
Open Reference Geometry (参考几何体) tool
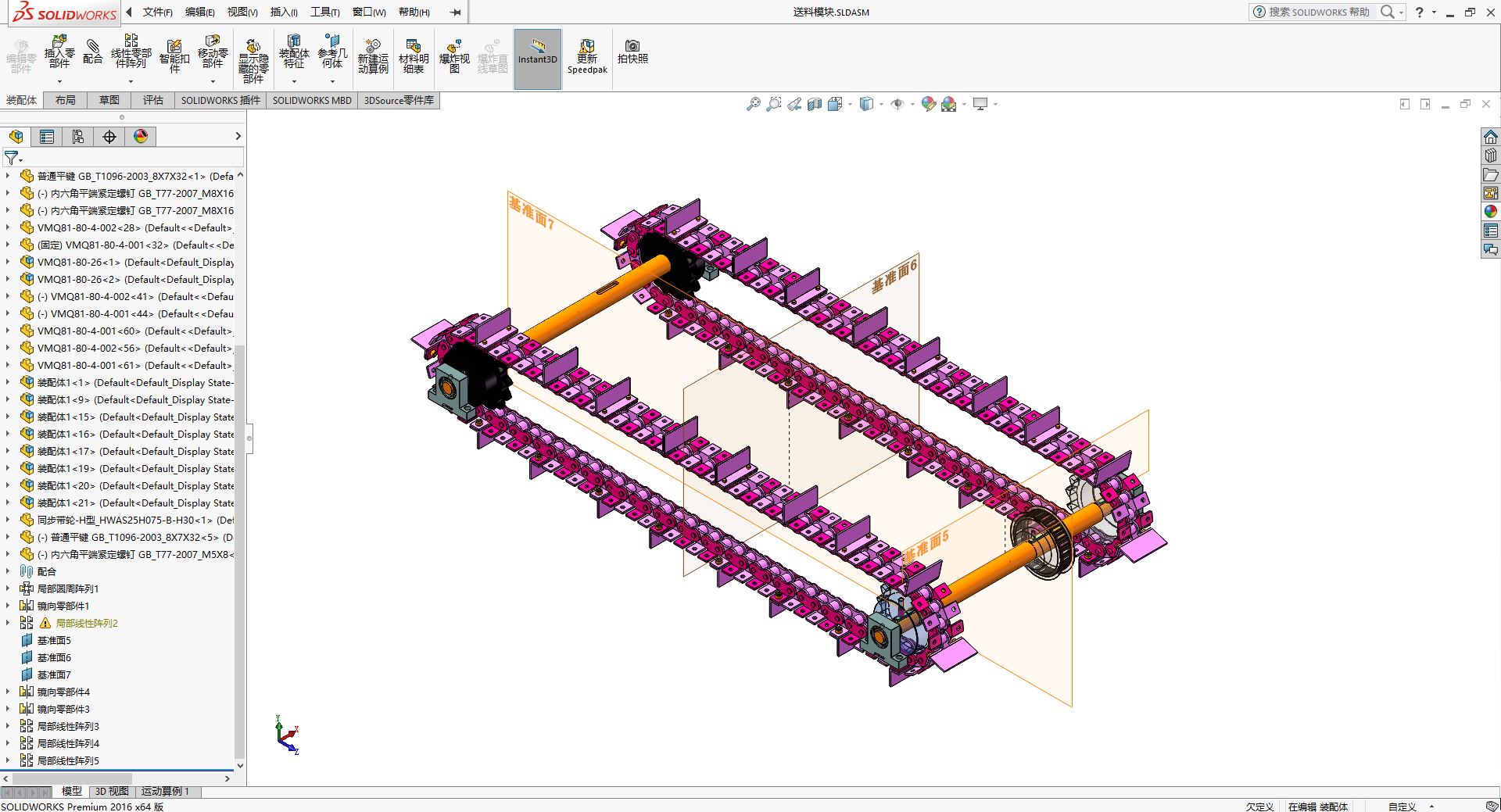[x=332, y=53]
